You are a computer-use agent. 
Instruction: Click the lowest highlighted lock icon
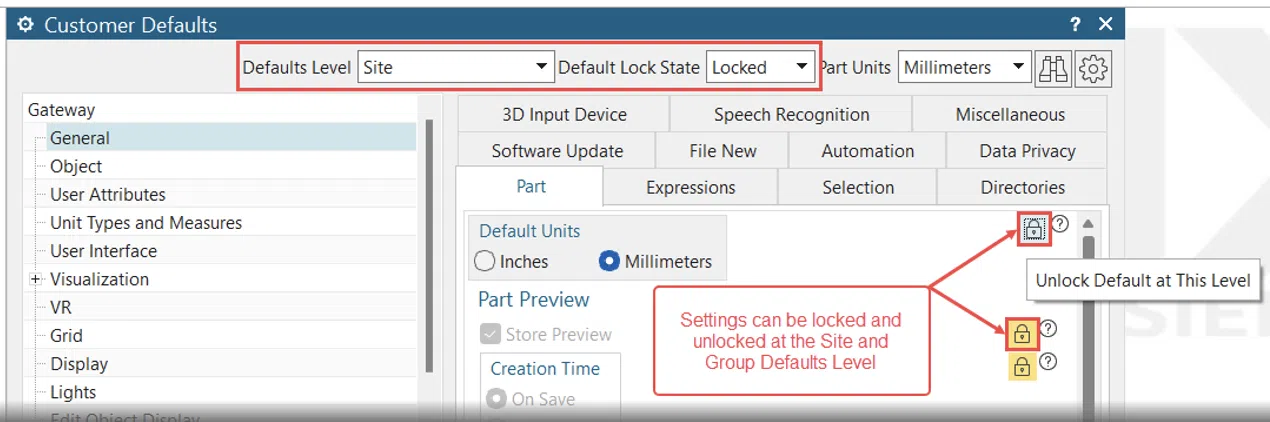[1022, 368]
